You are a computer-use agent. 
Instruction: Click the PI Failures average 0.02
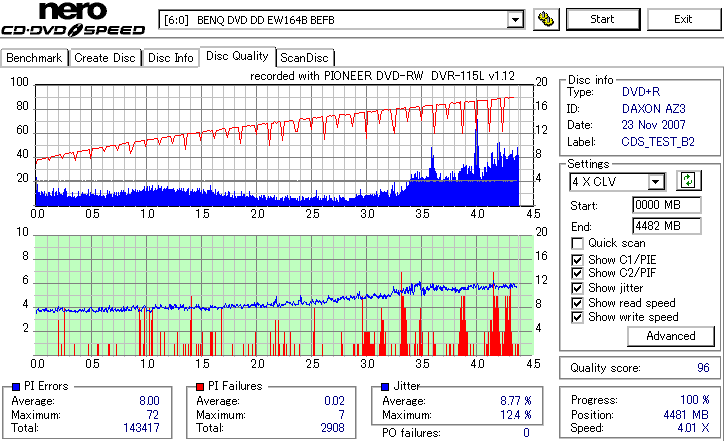click(x=334, y=401)
